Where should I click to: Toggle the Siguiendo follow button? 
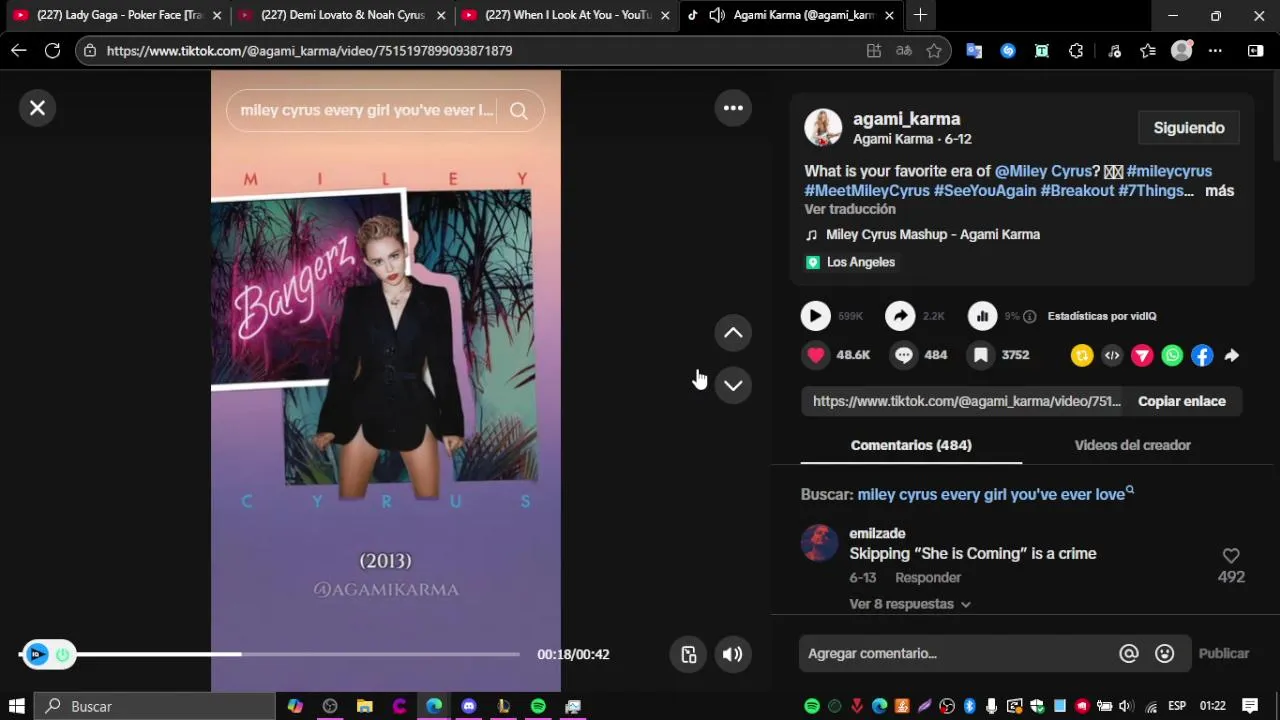pyautogui.click(x=1189, y=128)
